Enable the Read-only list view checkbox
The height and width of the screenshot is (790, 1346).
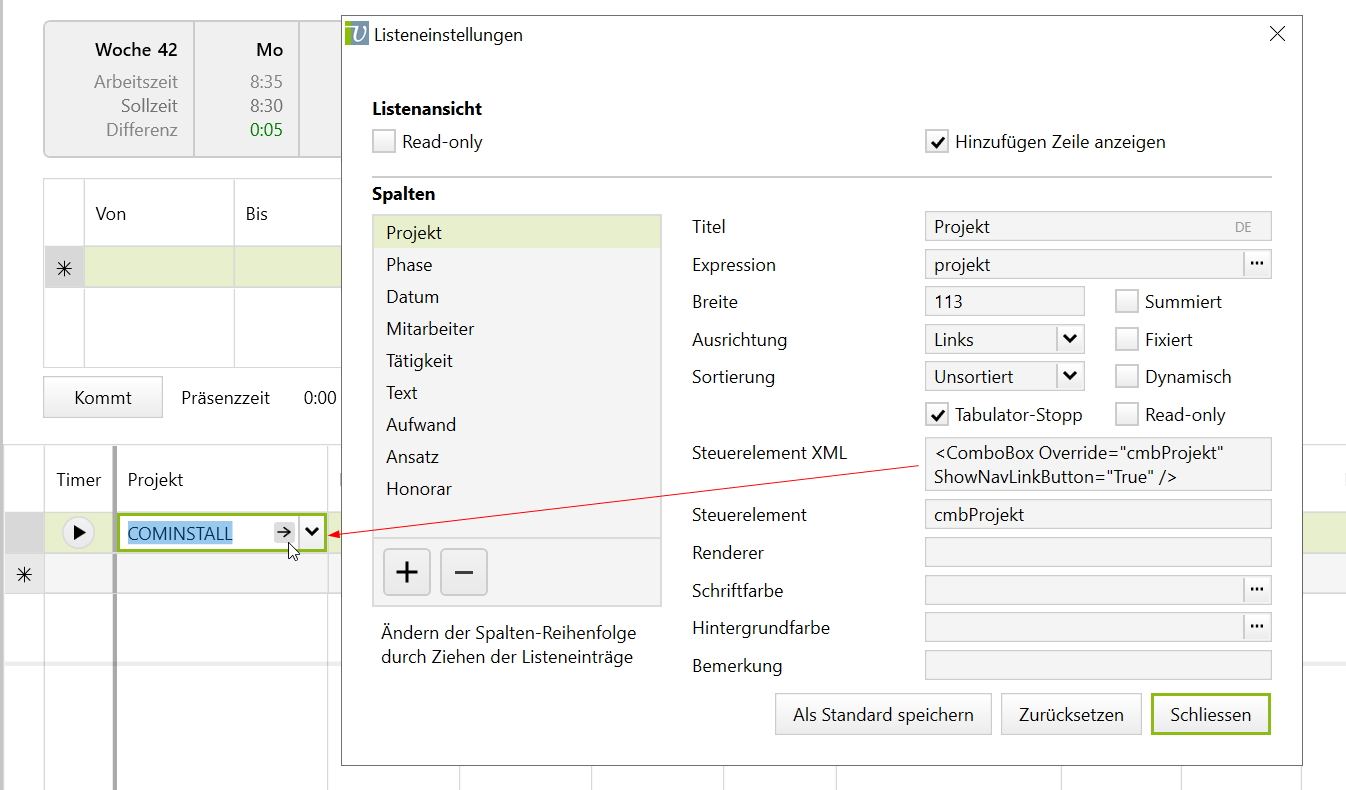coord(384,142)
